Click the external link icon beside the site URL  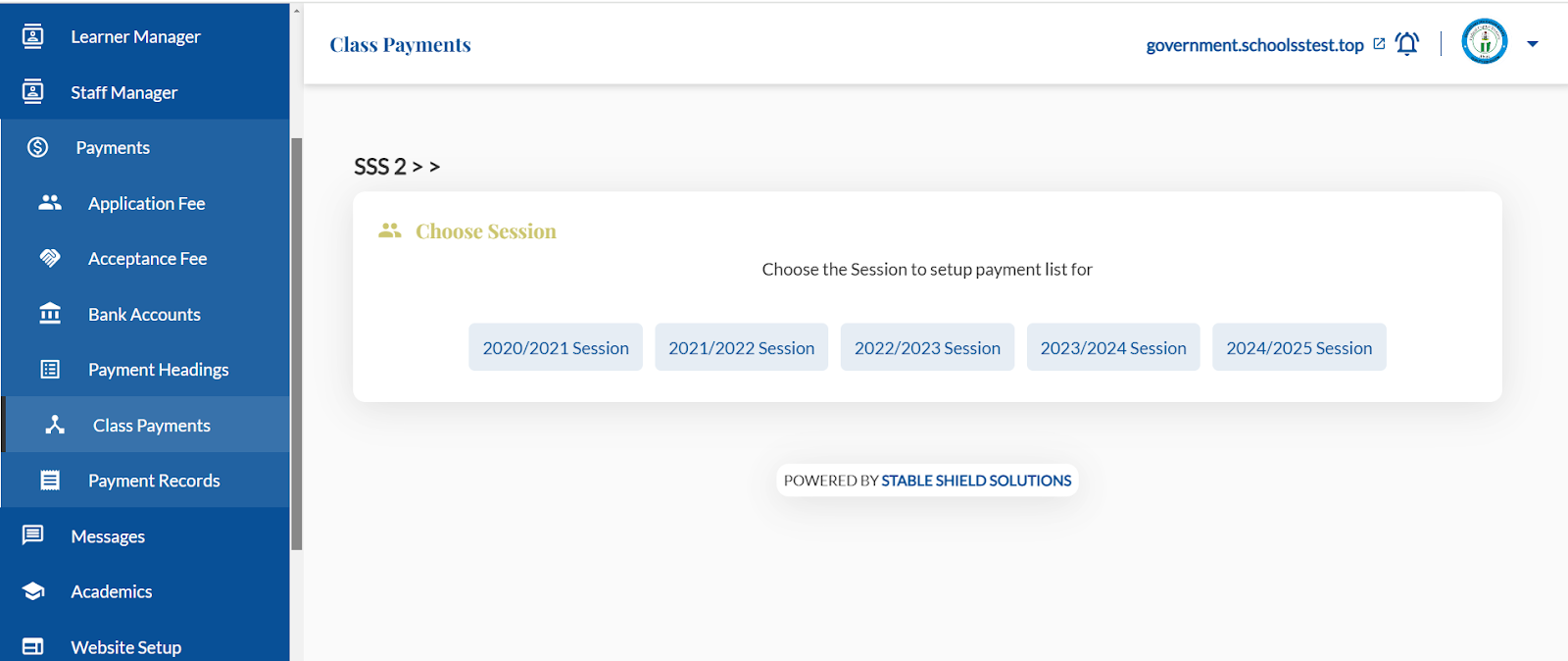pos(1379,44)
